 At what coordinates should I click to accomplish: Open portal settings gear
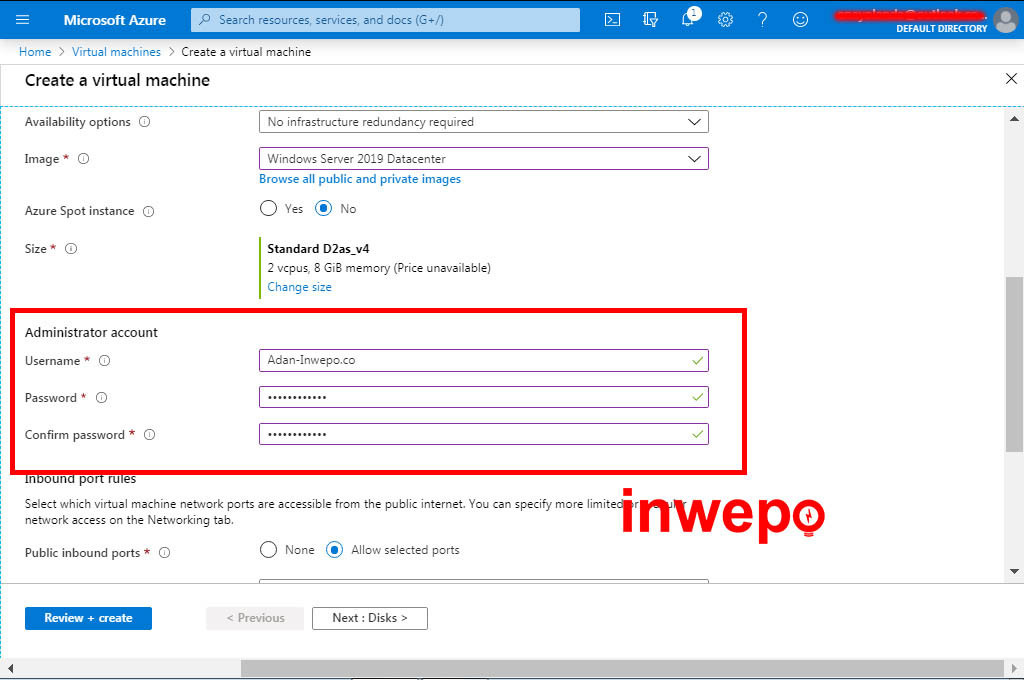pyautogui.click(x=725, y=20)
